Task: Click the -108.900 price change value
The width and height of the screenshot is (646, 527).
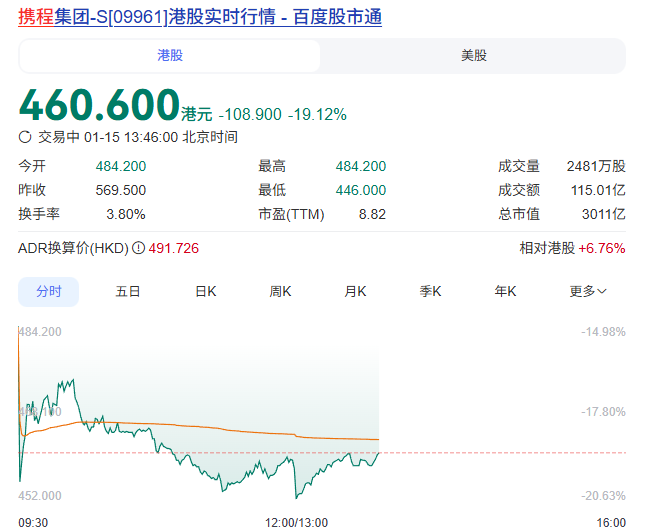Action: point(250,114)
